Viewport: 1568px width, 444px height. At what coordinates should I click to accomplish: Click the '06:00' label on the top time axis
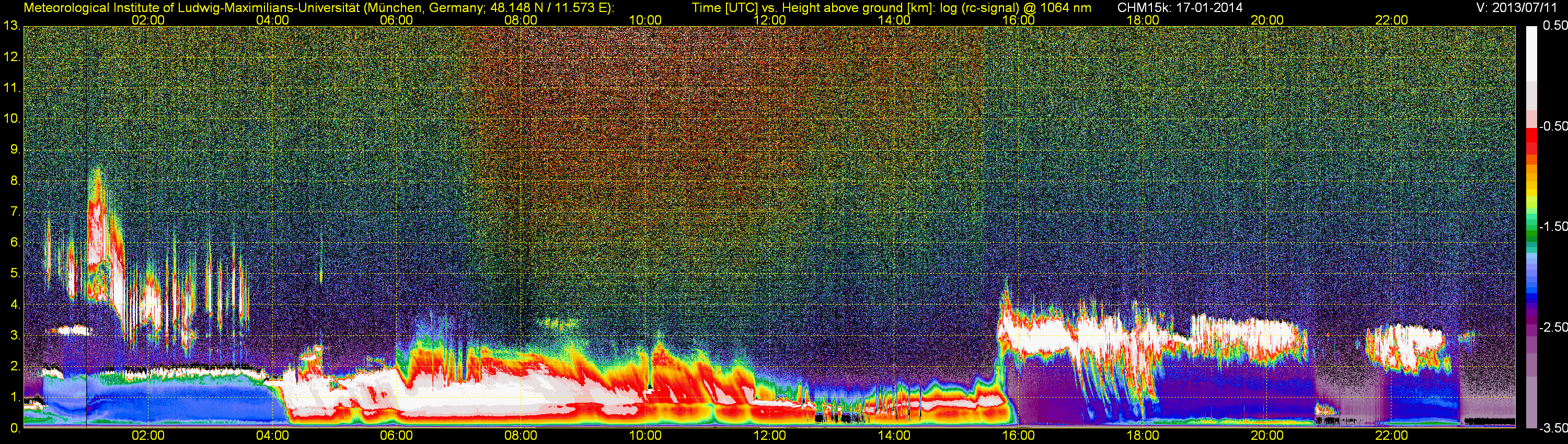click(396, 20)
